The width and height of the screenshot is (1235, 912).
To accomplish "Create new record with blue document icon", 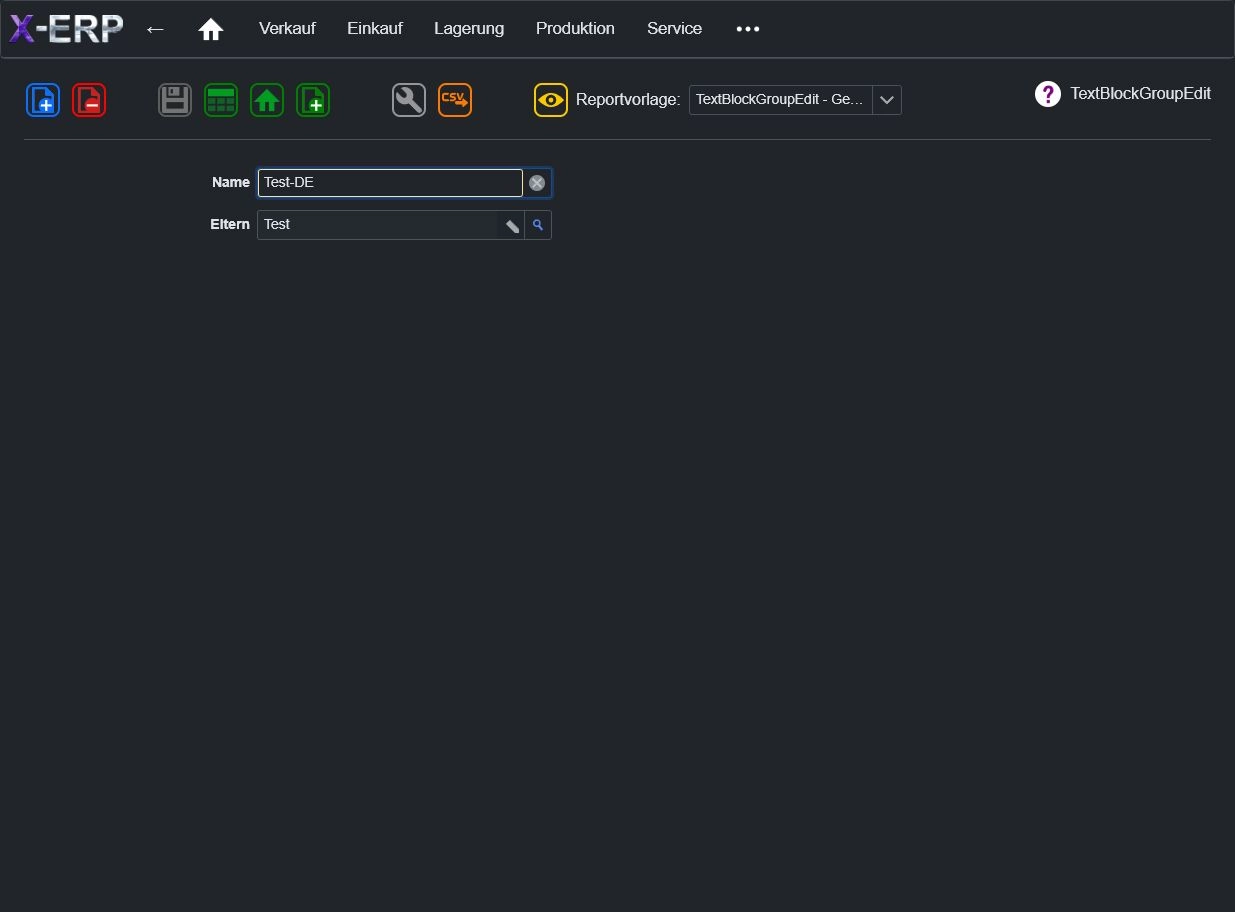I will click(x=43, y=100).
